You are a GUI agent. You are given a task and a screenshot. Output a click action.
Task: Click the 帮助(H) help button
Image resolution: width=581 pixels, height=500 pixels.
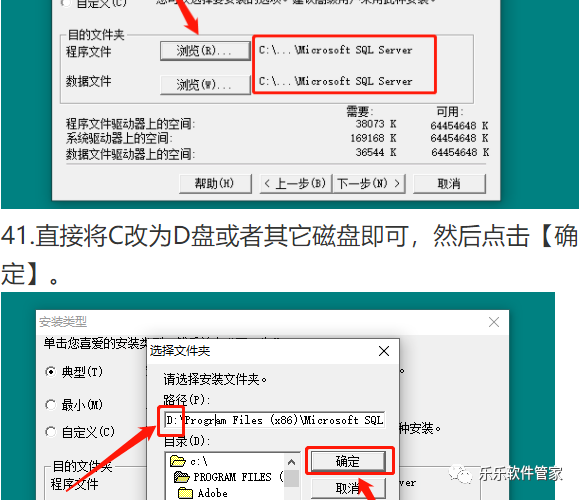pos(215,183)
